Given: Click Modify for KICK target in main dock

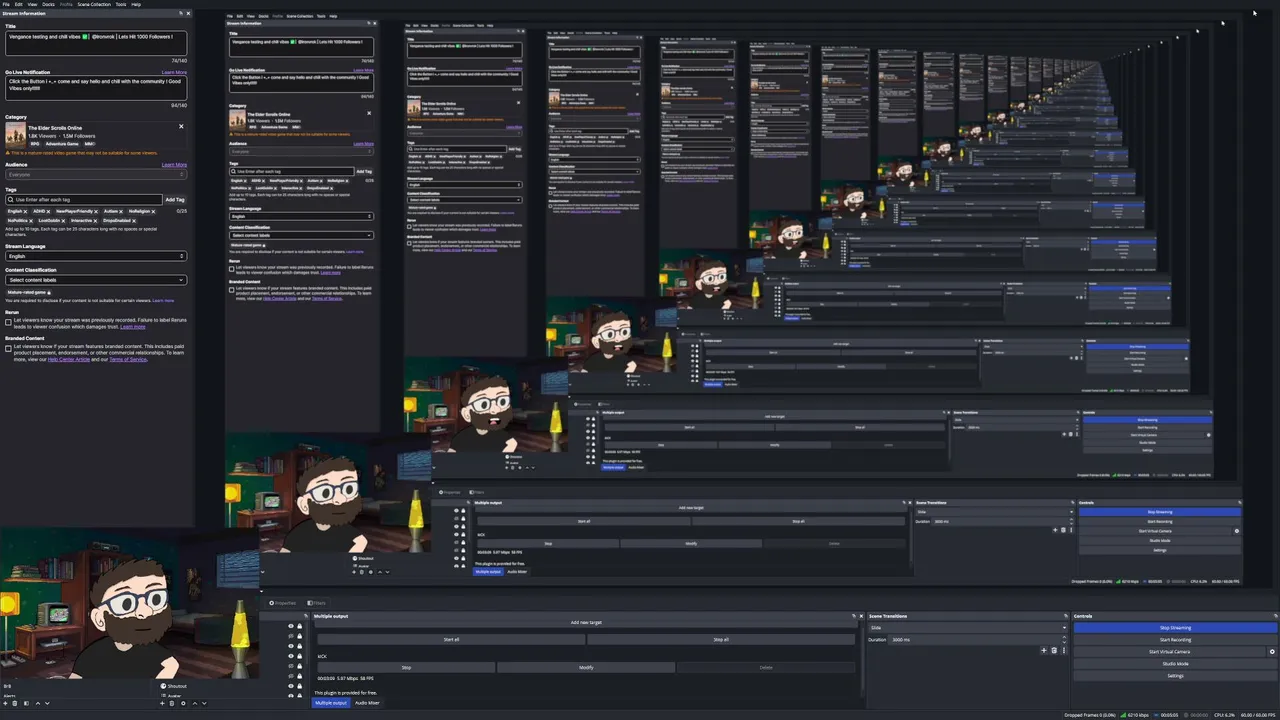Looking at the screenshot, I should tap(586, 667).
